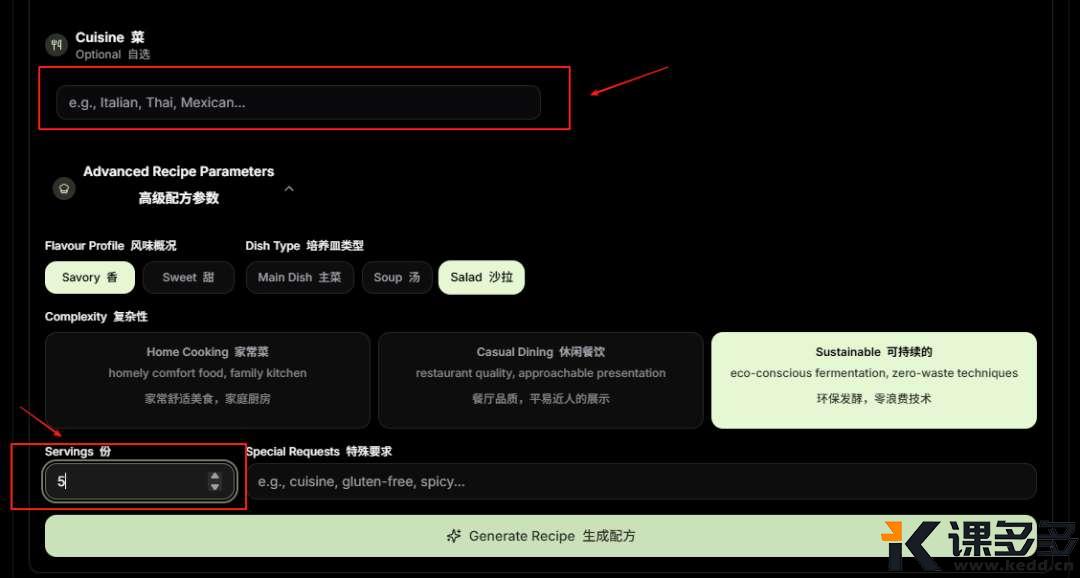Click the chef hat icon beside Advanced Recipe Parameters
This screenshot has width=1080, height=578.
[64, 189]
